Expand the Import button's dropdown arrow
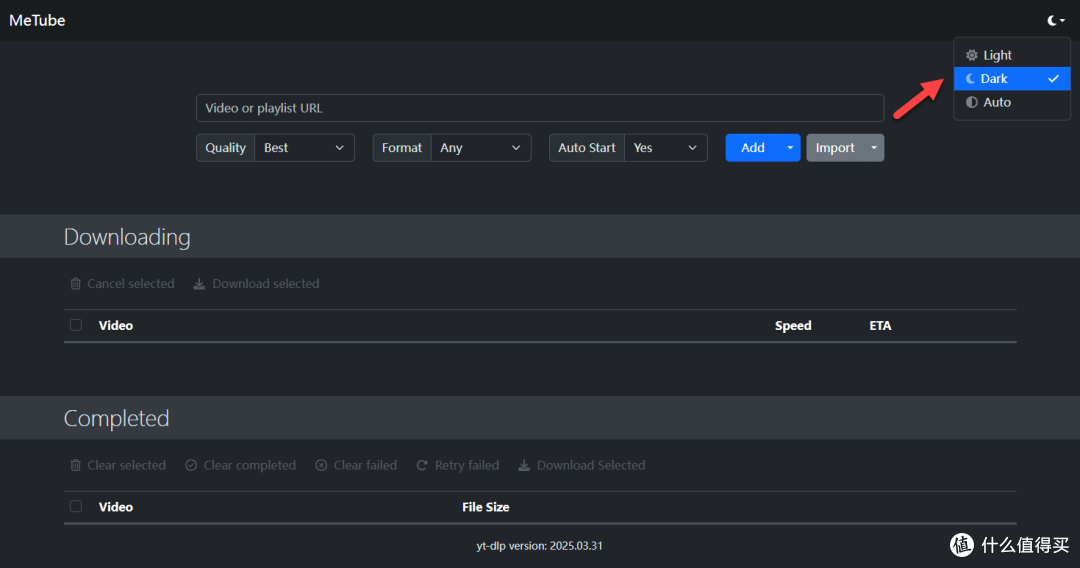 tap(874, 148)
